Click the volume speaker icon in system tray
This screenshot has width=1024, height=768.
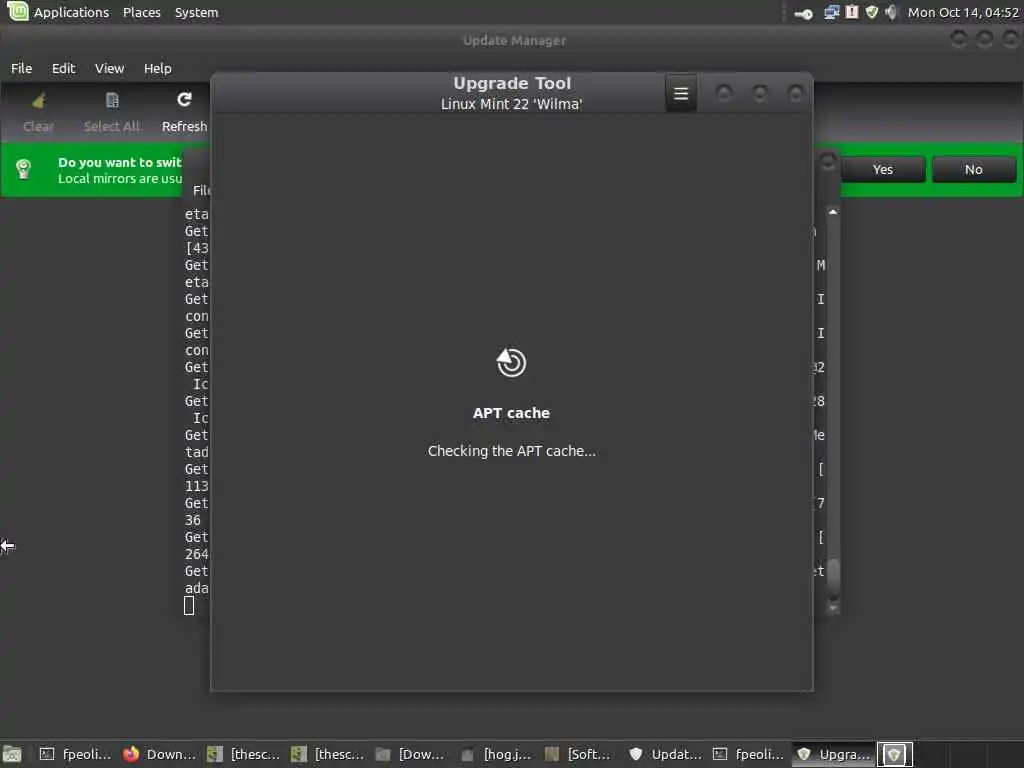tap(891, 12)
